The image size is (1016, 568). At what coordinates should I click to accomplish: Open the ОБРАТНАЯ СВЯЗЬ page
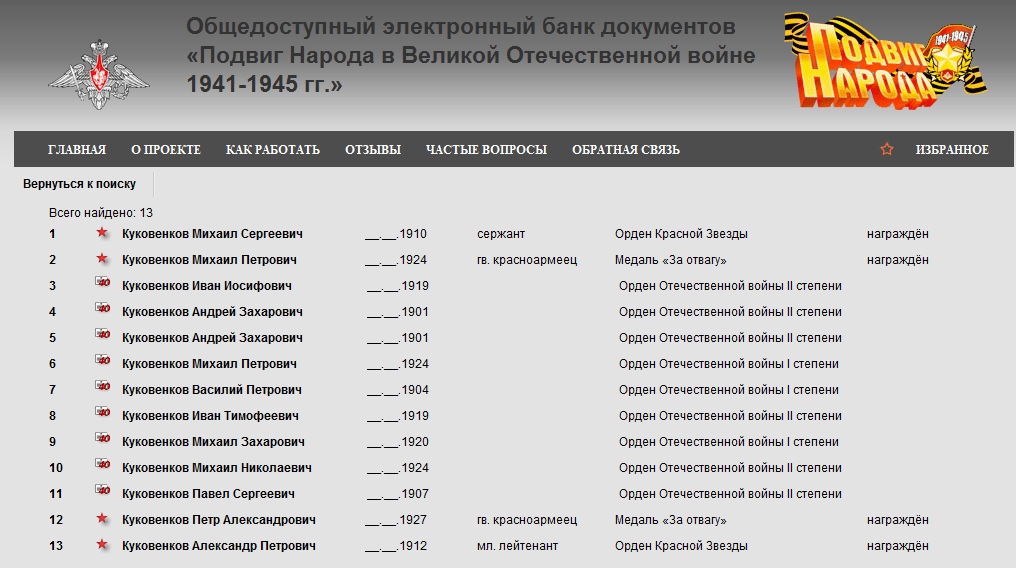pos(626,150)
